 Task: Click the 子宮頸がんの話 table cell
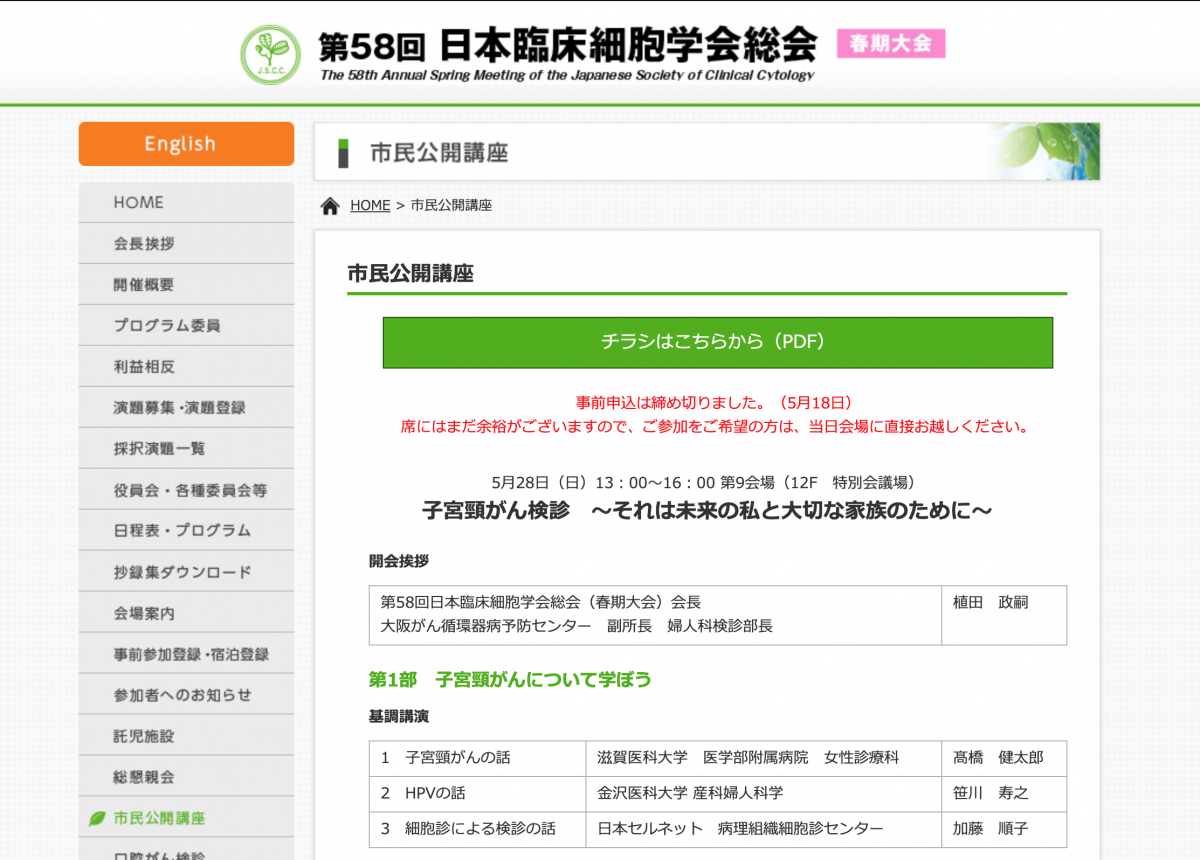click(477, 758)
